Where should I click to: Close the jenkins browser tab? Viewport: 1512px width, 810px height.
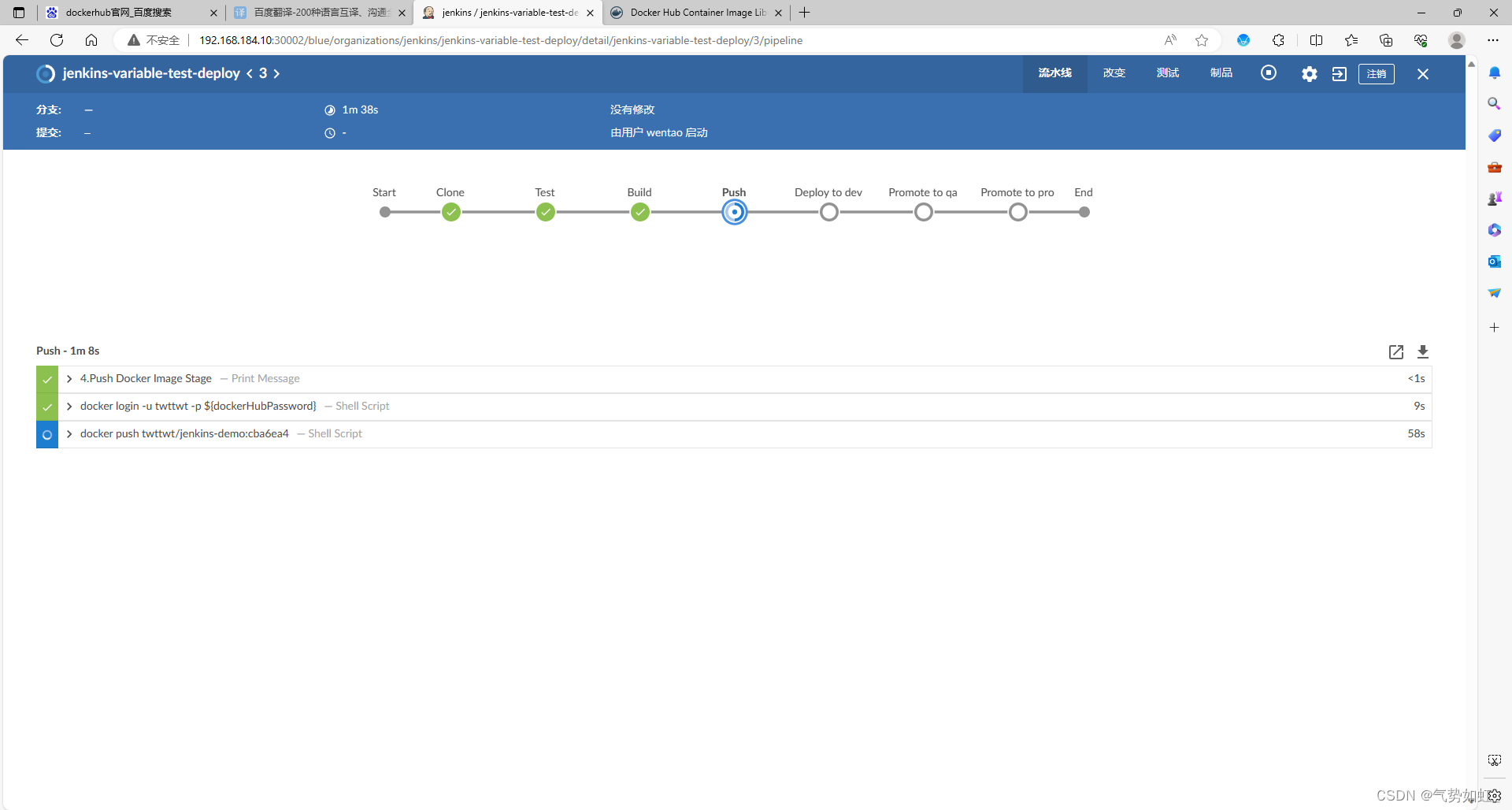[x=590, y=13]
